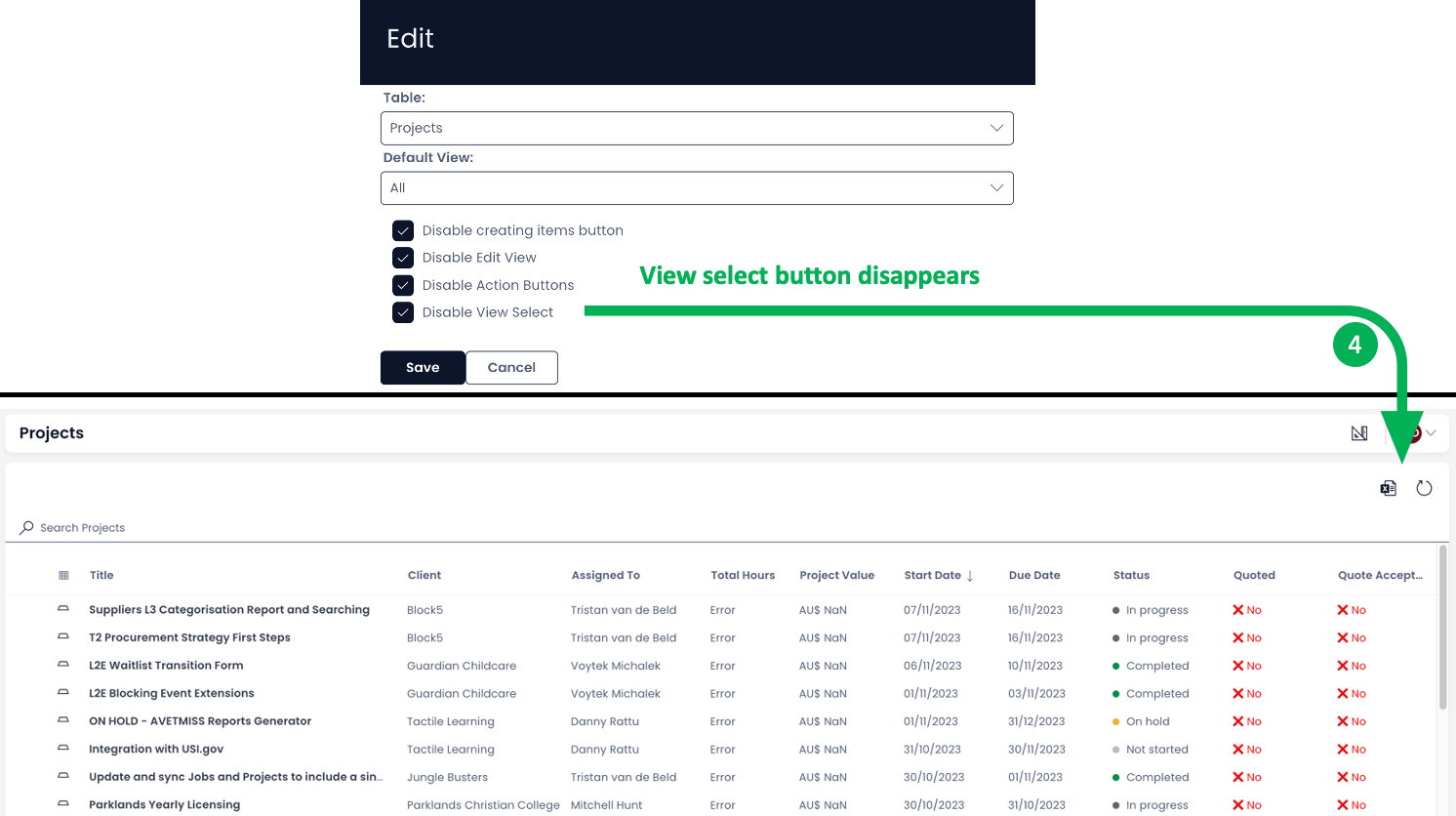
Task: Refresh the Projects table
Action: [x=1424, y=488]
